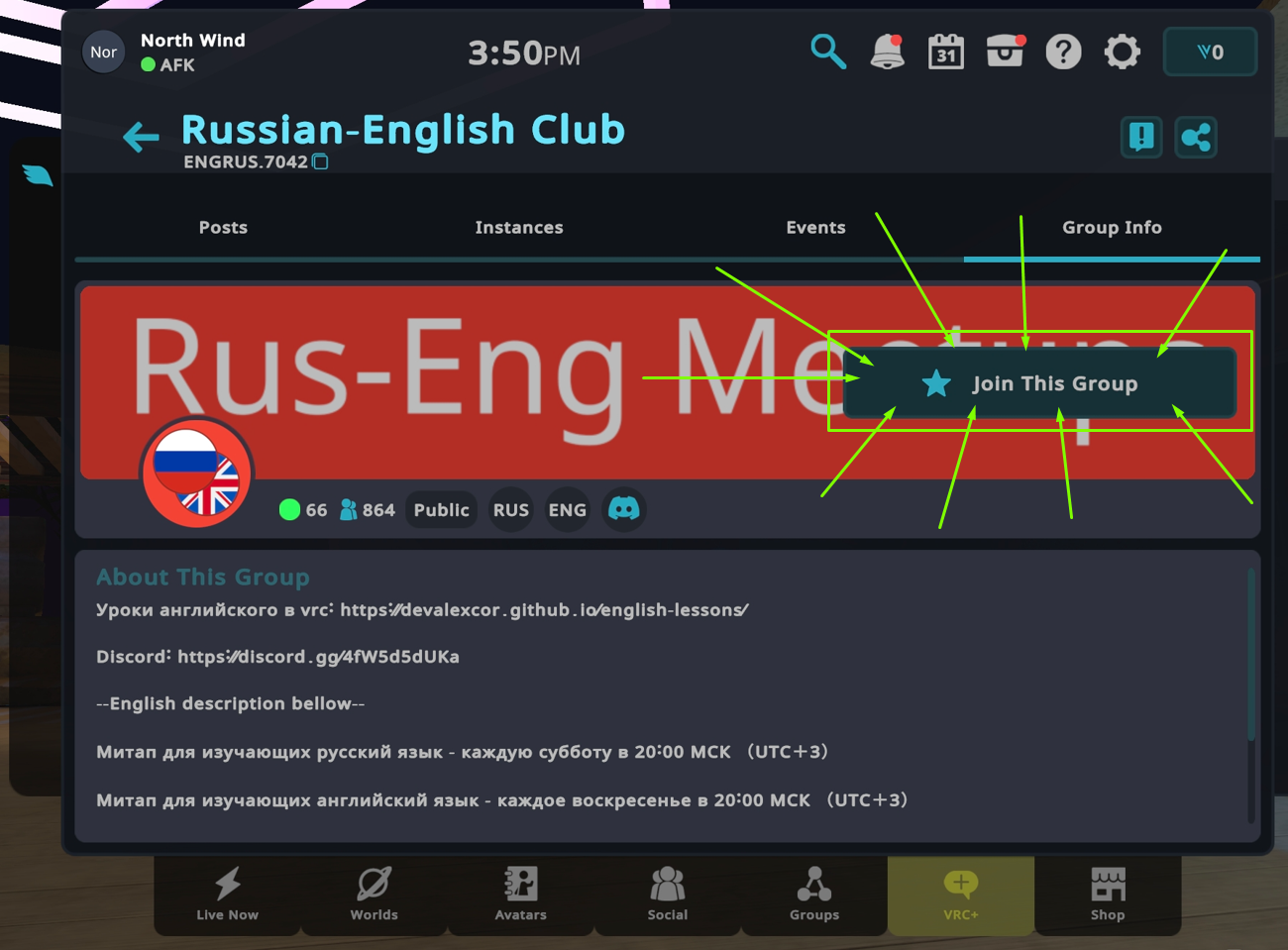Open the calendar icon

[946, 52]
